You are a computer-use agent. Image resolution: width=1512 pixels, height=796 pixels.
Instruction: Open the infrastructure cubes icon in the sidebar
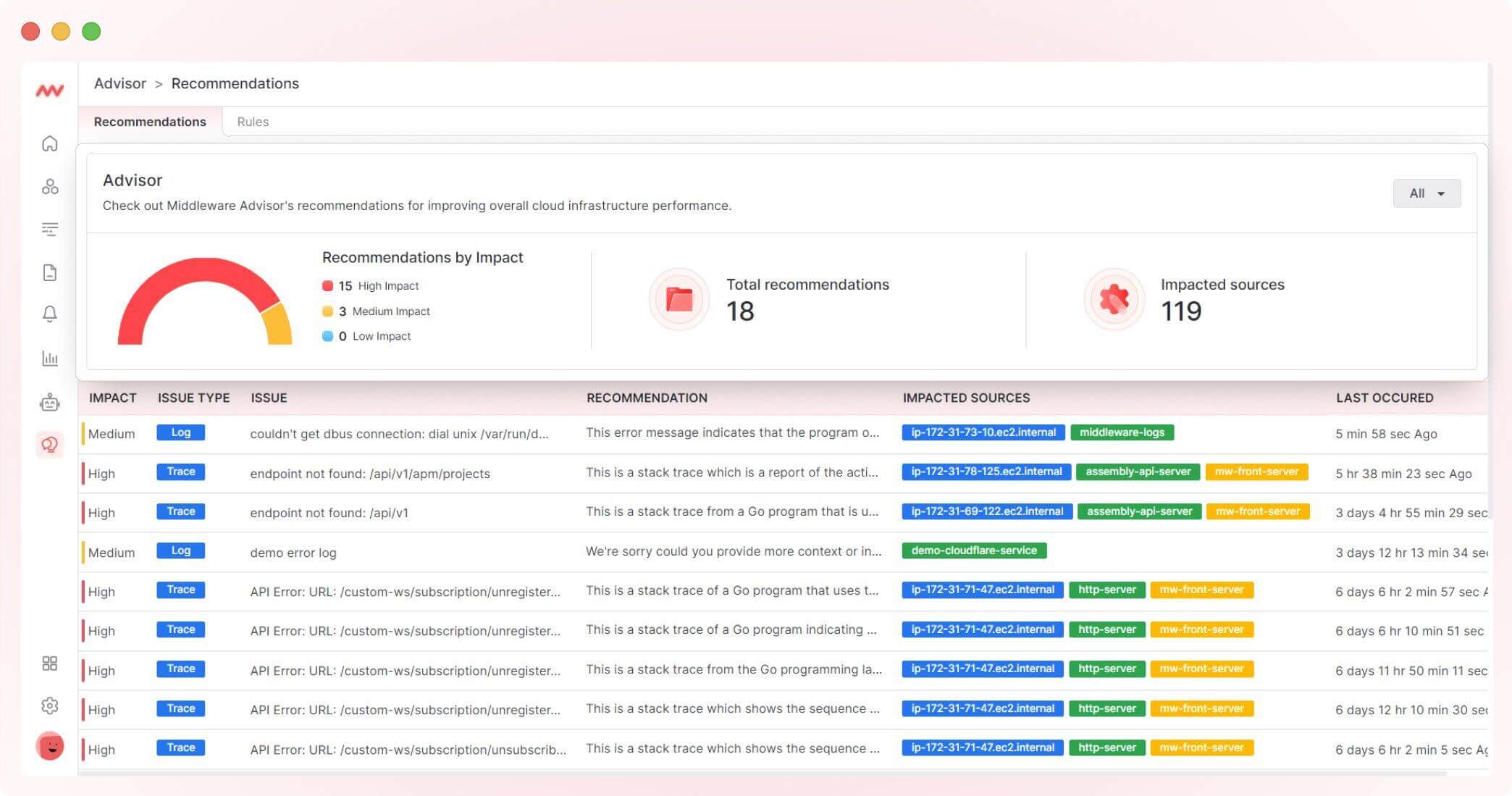(49, 187)
